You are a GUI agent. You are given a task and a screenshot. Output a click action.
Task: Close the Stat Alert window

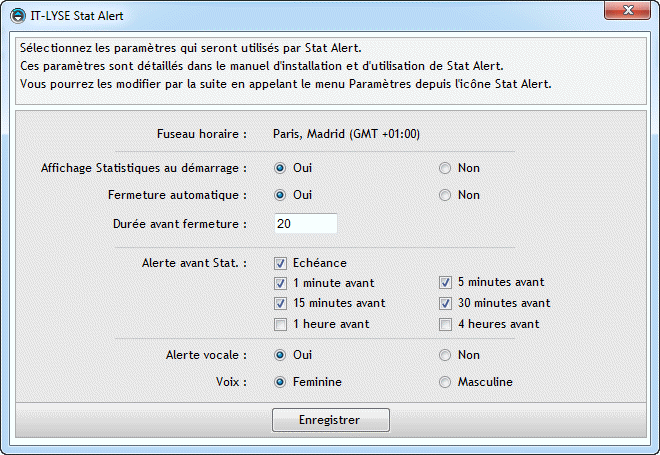[628, 10]
